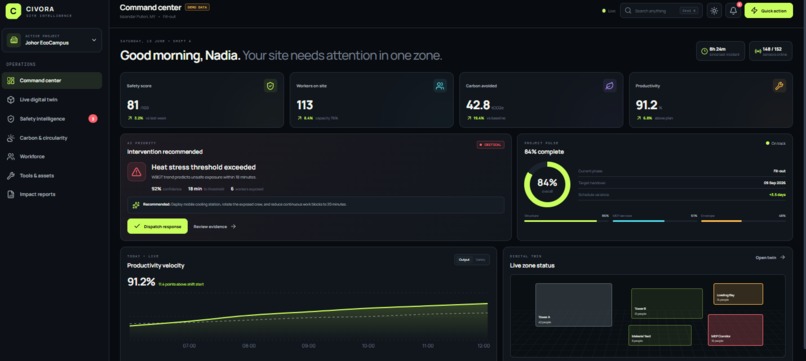806x361 pixels.
Task: Click the arrow icon next to Open twin
Action: click(782, 257)
